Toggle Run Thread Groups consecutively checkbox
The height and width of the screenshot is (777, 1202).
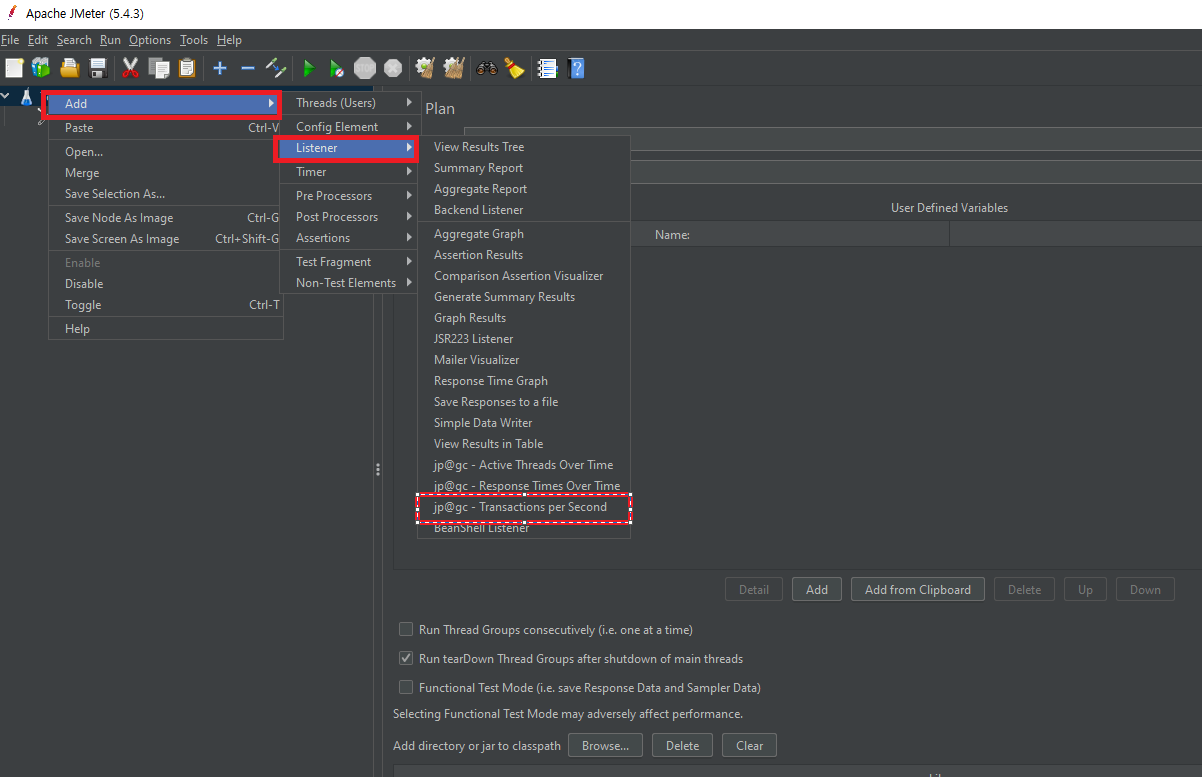[x=406, y=629]
